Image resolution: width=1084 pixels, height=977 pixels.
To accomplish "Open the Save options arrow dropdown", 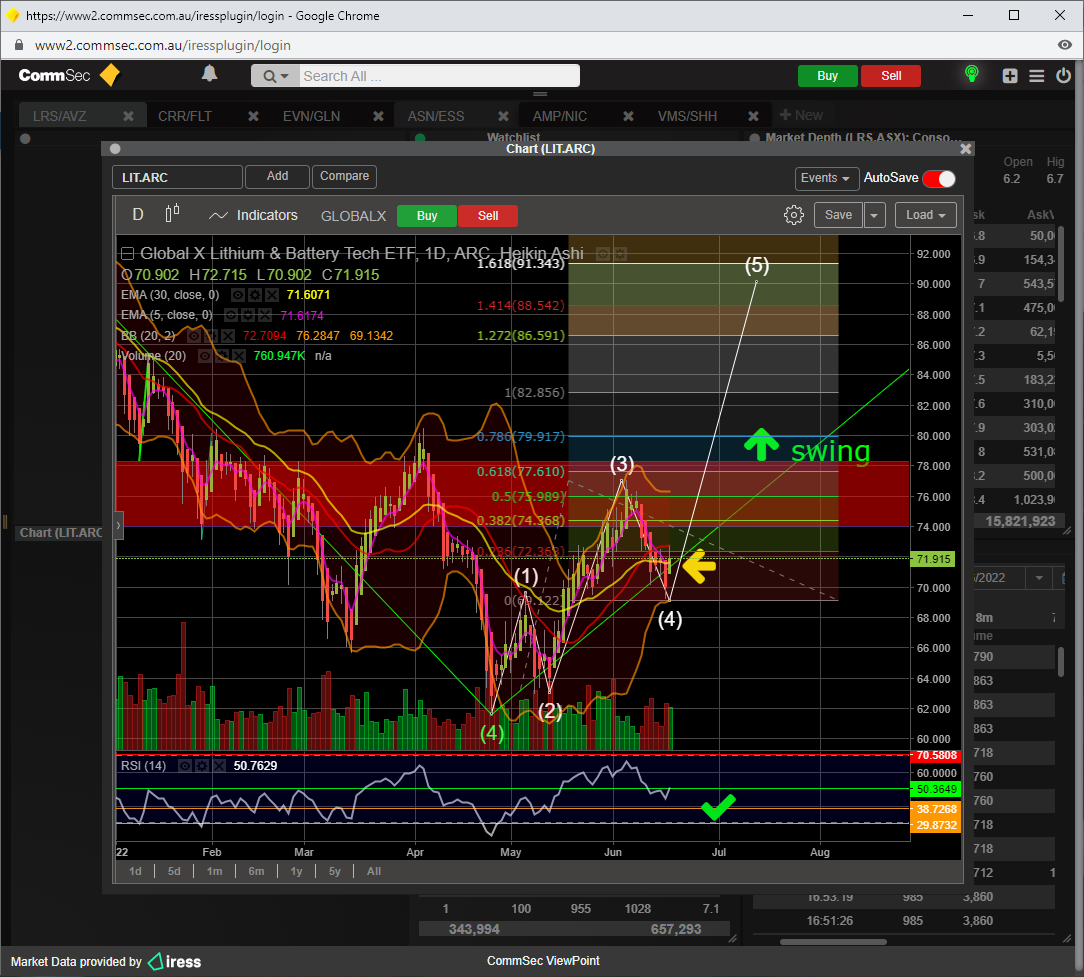I will tap(874, 215).
